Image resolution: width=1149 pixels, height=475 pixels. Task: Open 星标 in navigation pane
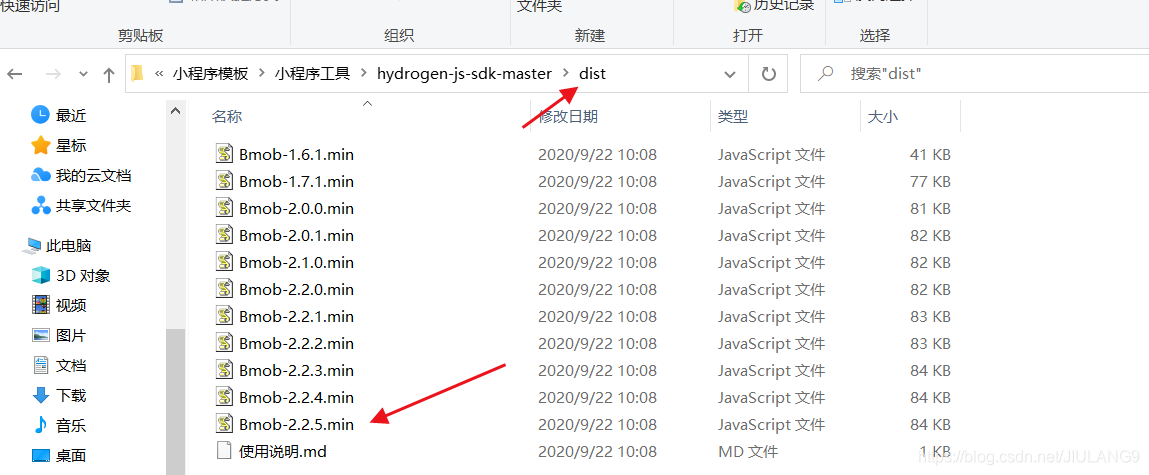[71, 145]
